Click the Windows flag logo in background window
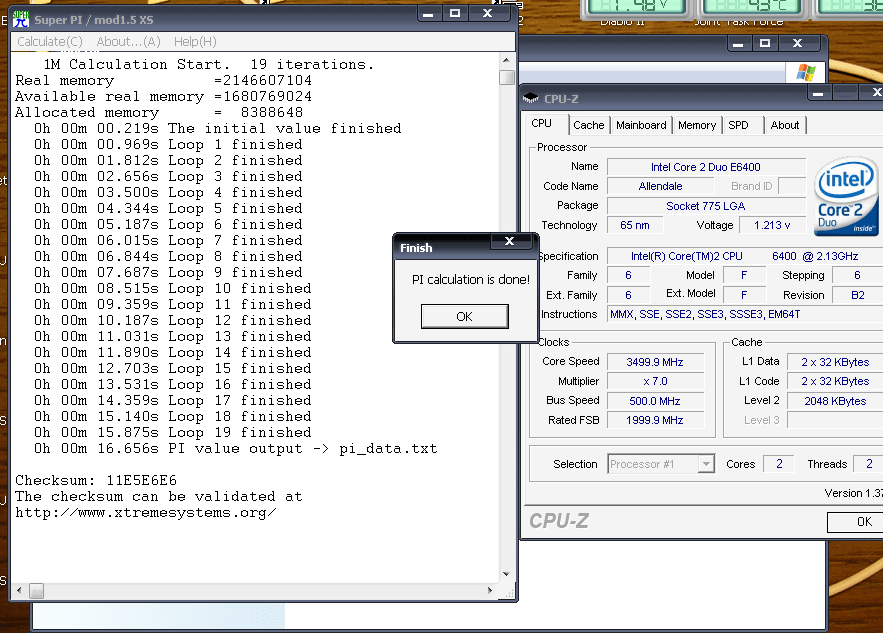Image resolution: width=883 pixels, height=633 pixels. point(806,72)
